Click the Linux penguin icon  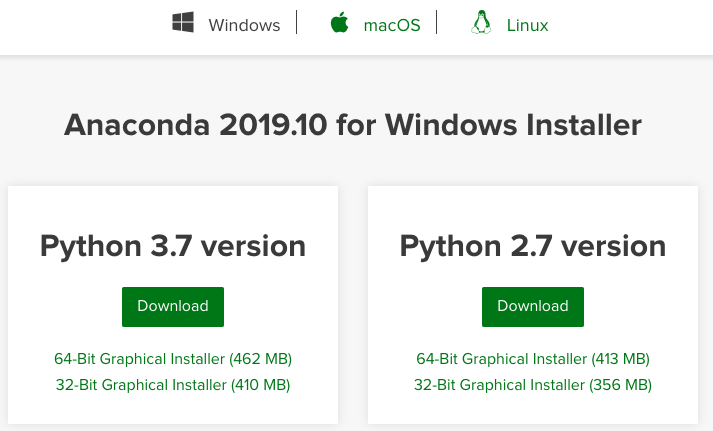[x=481, y=22]
